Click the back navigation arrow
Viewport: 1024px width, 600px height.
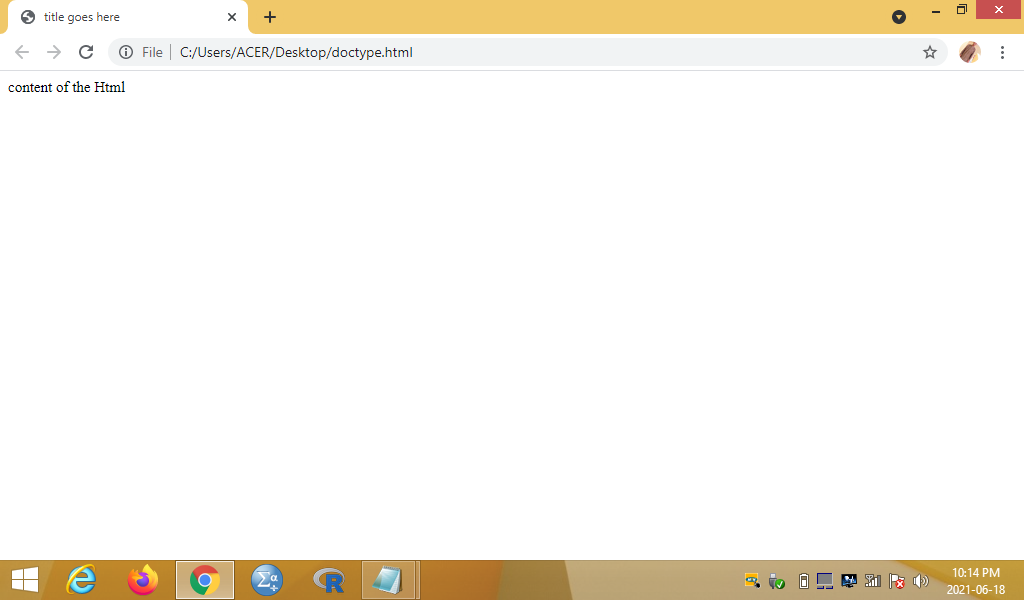pyautogui.click(x=22, y=52)
